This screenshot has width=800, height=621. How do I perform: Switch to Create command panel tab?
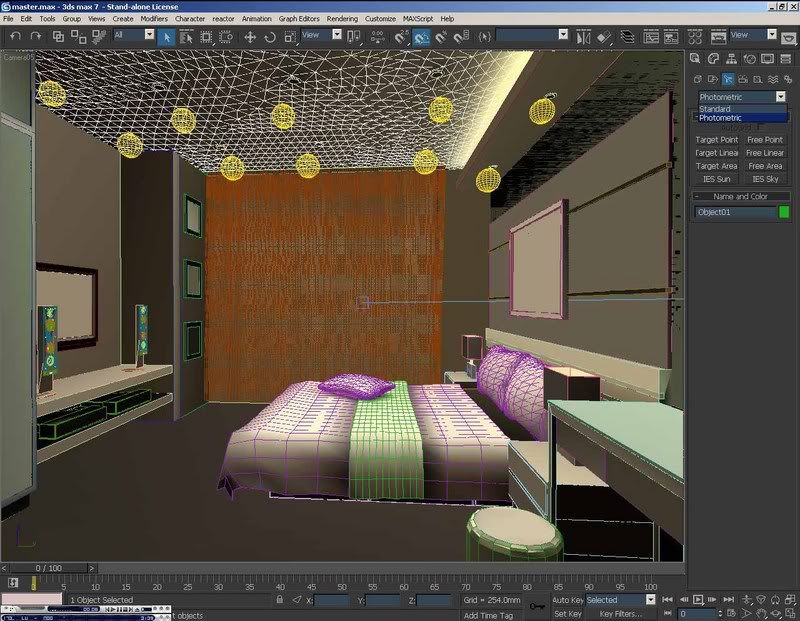[x=695, y=59]
